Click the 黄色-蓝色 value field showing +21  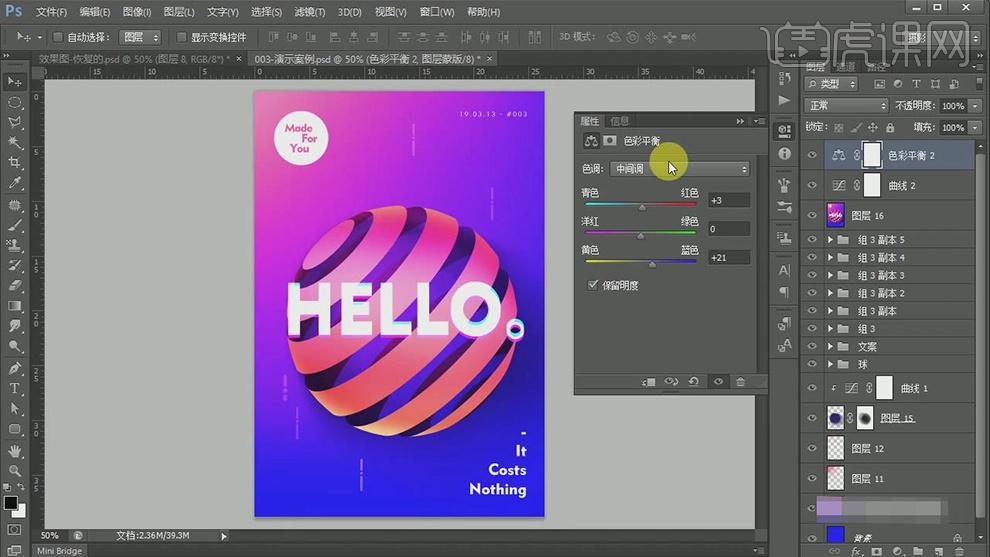pos(729,258)
